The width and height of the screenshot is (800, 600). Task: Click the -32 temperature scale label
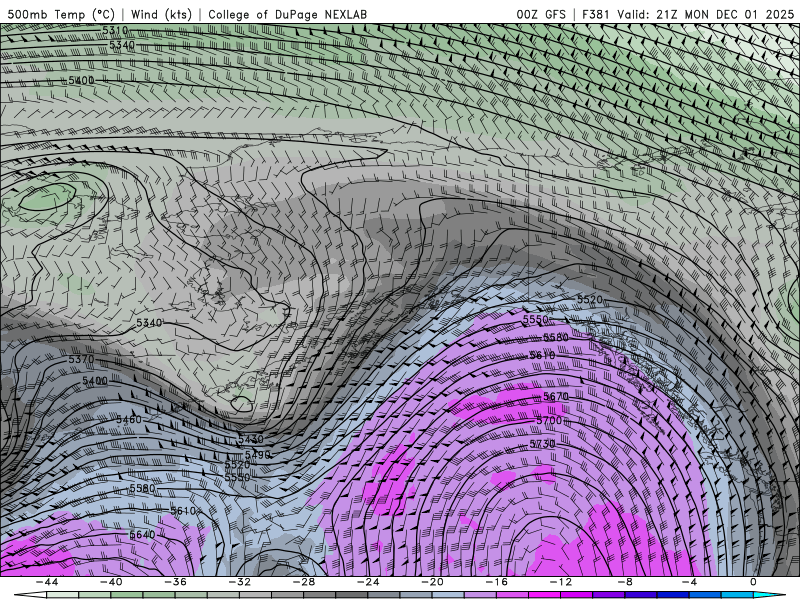239,582
